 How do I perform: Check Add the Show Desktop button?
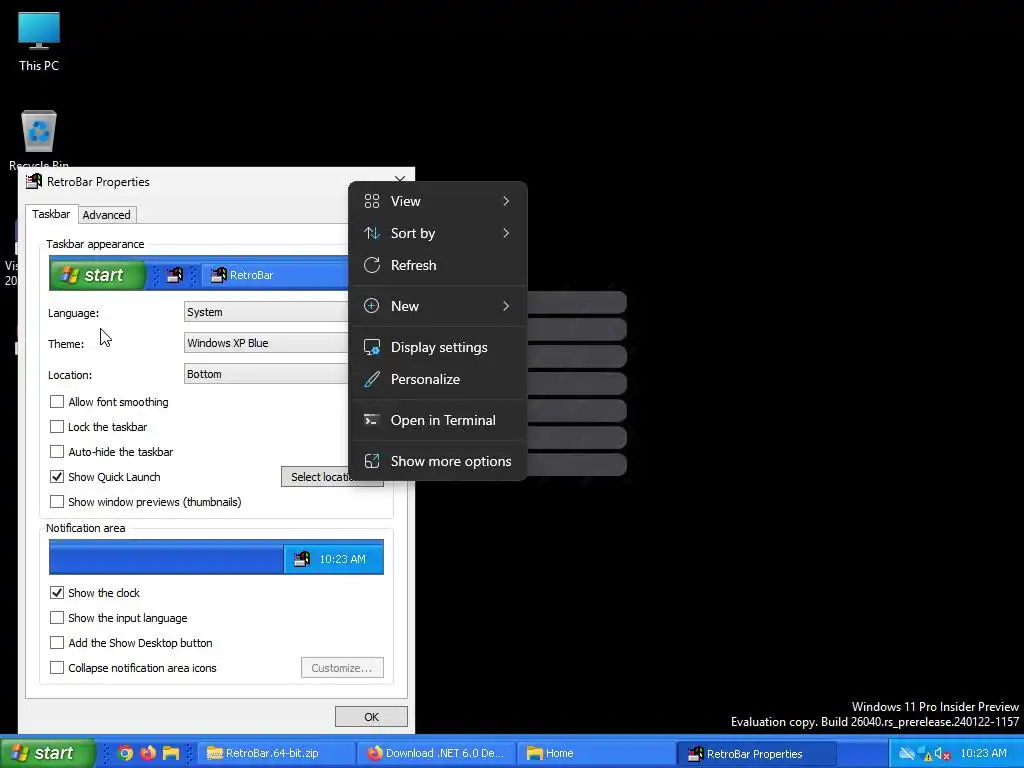[x=57, y=643]
